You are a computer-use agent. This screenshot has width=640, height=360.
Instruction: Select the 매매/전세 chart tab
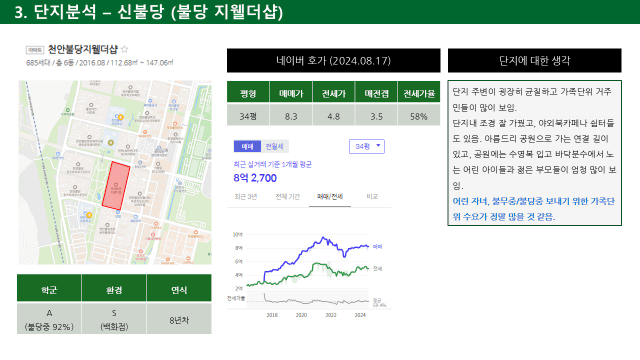(330, 197)
